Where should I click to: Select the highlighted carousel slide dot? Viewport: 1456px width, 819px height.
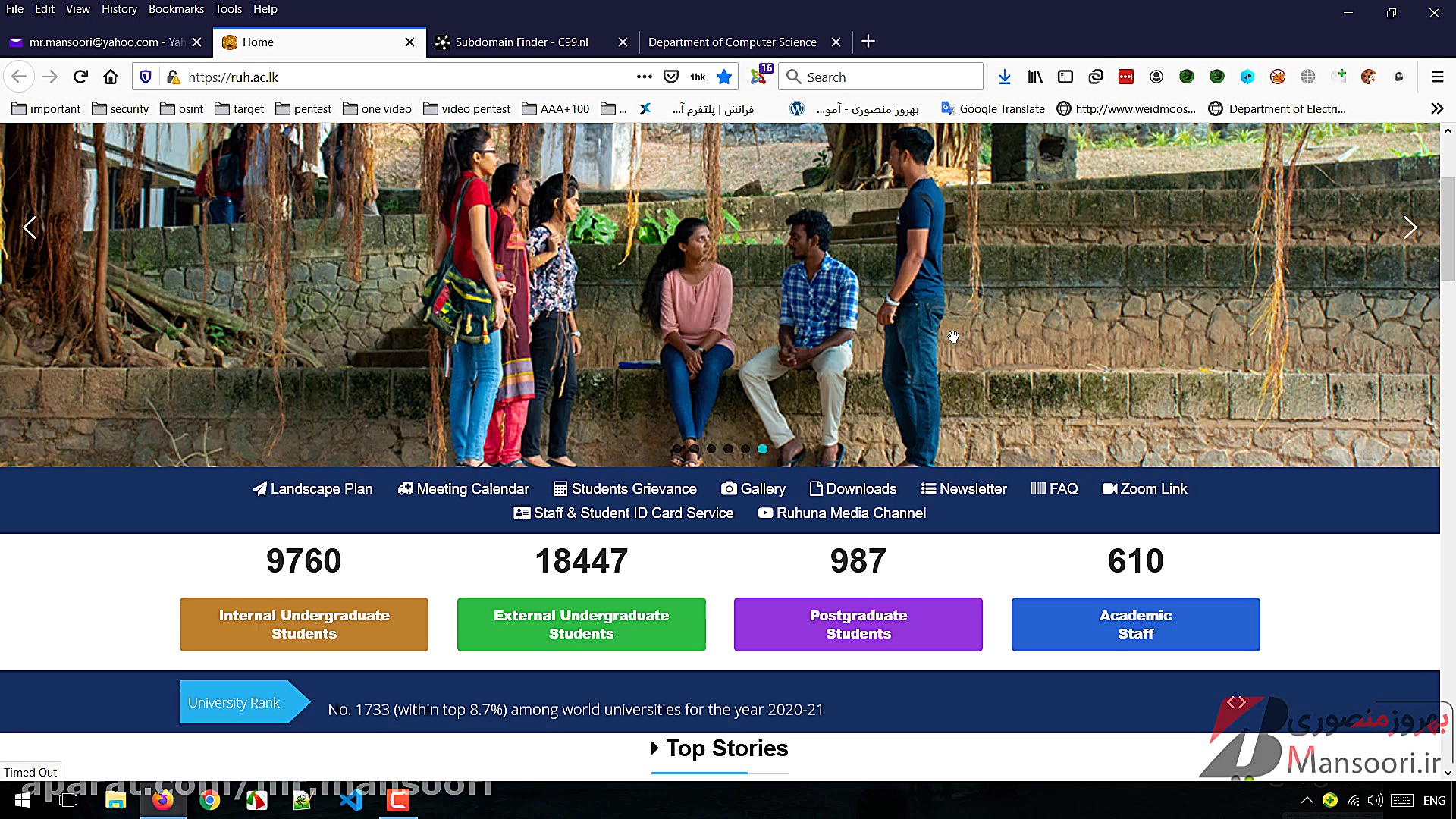tap(762, 449)
